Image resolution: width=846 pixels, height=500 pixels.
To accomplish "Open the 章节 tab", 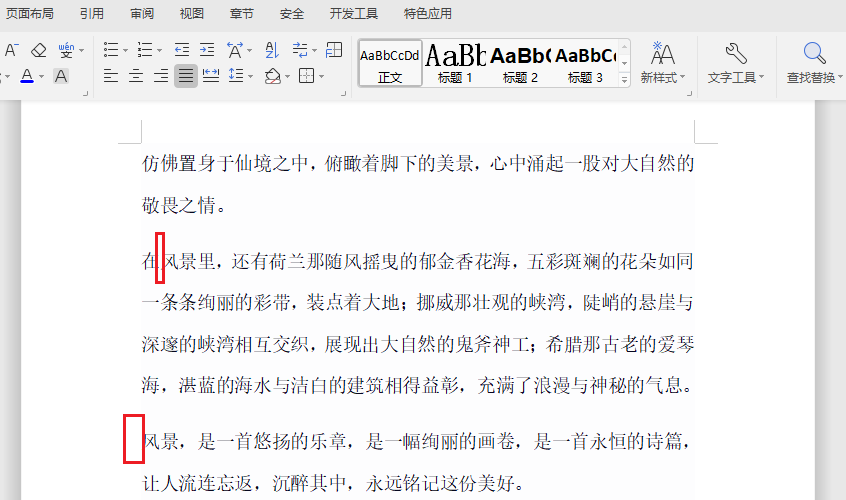I will pos(241,13).
